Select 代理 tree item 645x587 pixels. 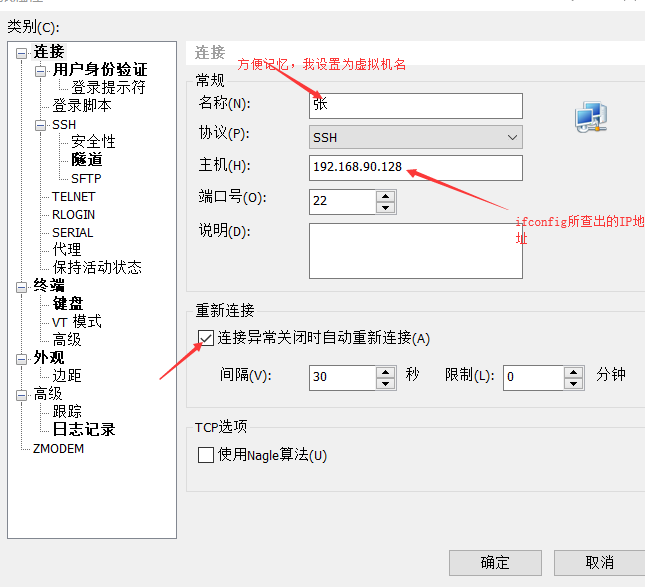(x=67, y=250)
